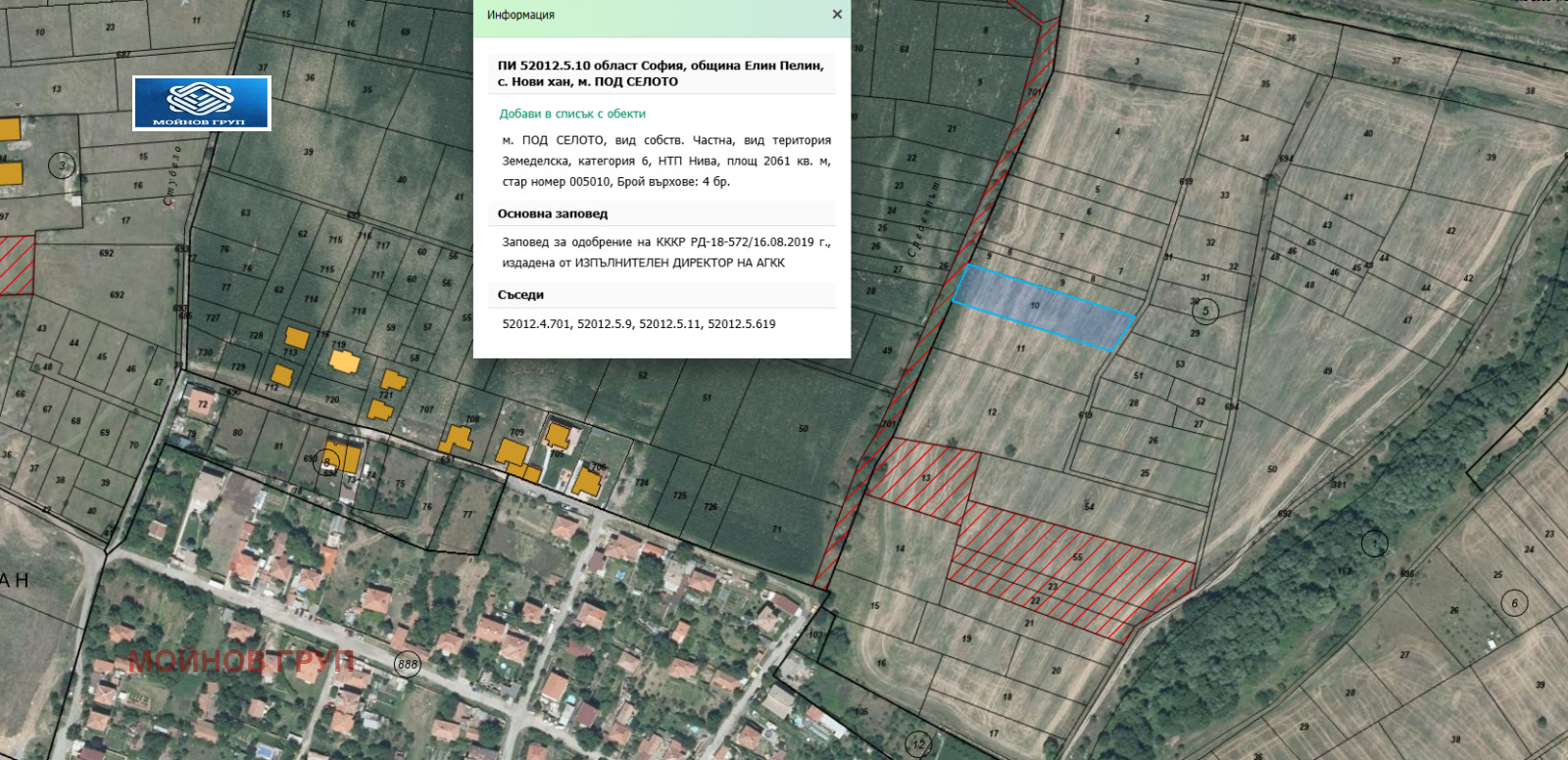The image size is (1568, 760).
Task: Click the orange building in parcel 705
Action: (x=558, y=435)
